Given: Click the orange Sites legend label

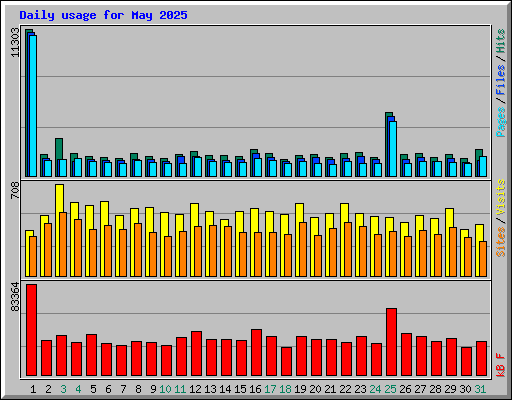Looking at the screenshot, I should [x=500, y=242].
